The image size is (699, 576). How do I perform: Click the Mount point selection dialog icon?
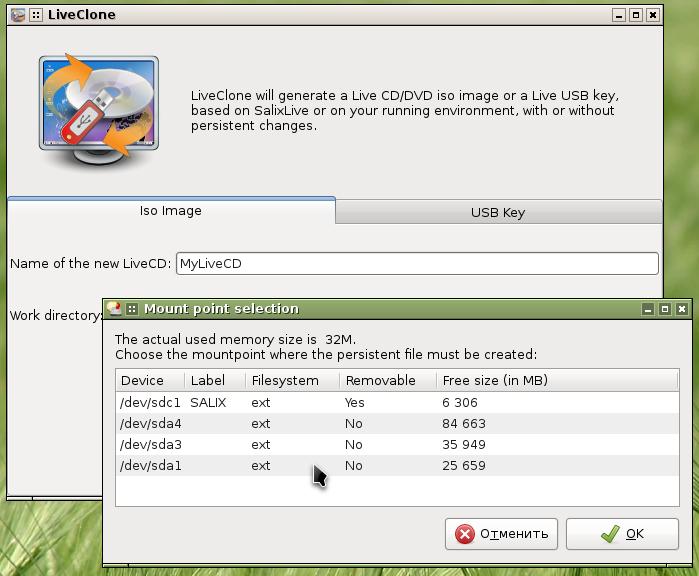[114, 309]
